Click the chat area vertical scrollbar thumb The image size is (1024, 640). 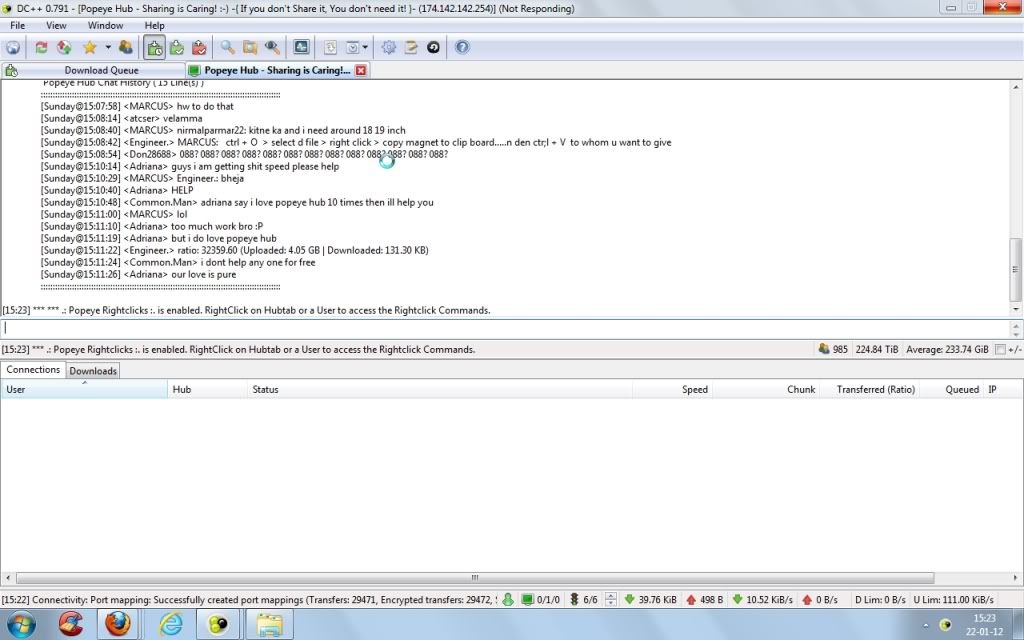tap(1016, 269)
